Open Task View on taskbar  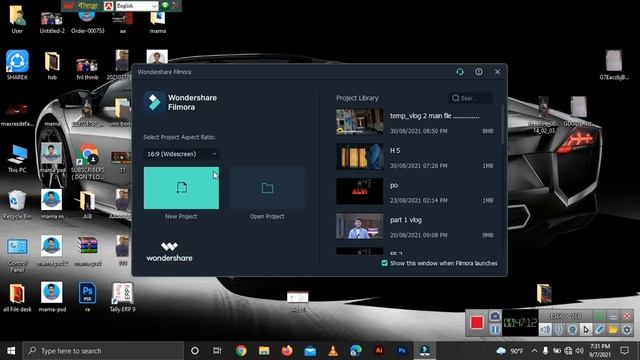(x=217, y=351)
